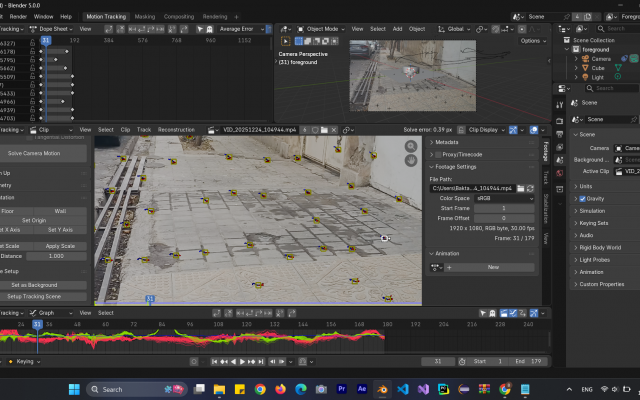
Task: Open folder browser next to File Path
Action: (520, 188)
